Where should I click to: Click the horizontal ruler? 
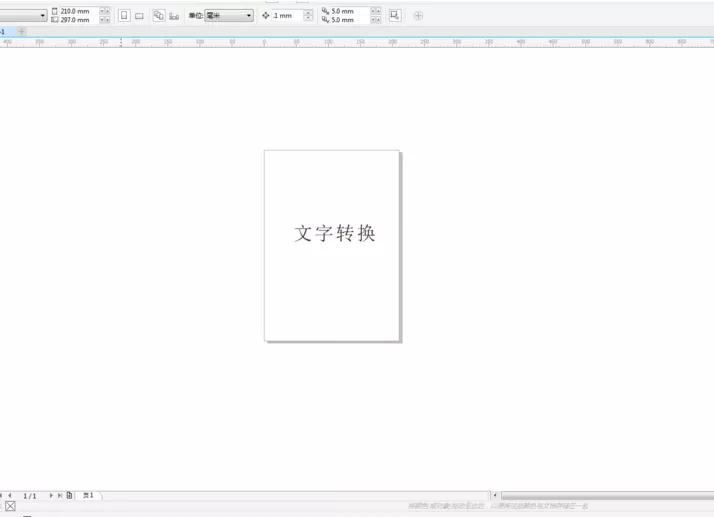[357, 42]
